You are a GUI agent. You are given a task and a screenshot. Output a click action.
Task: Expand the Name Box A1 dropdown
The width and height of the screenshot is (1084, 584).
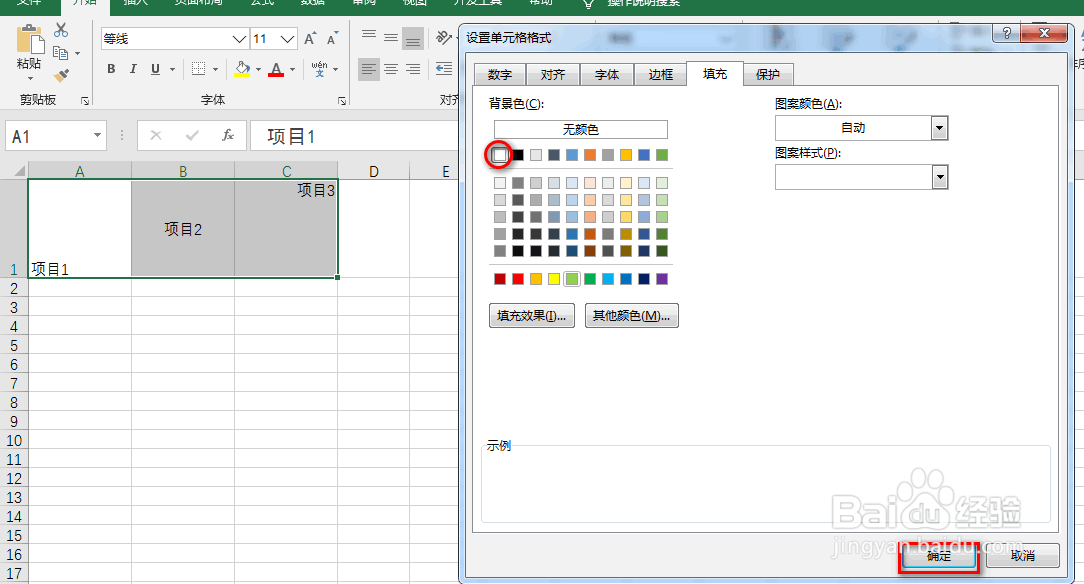[97, 135]
